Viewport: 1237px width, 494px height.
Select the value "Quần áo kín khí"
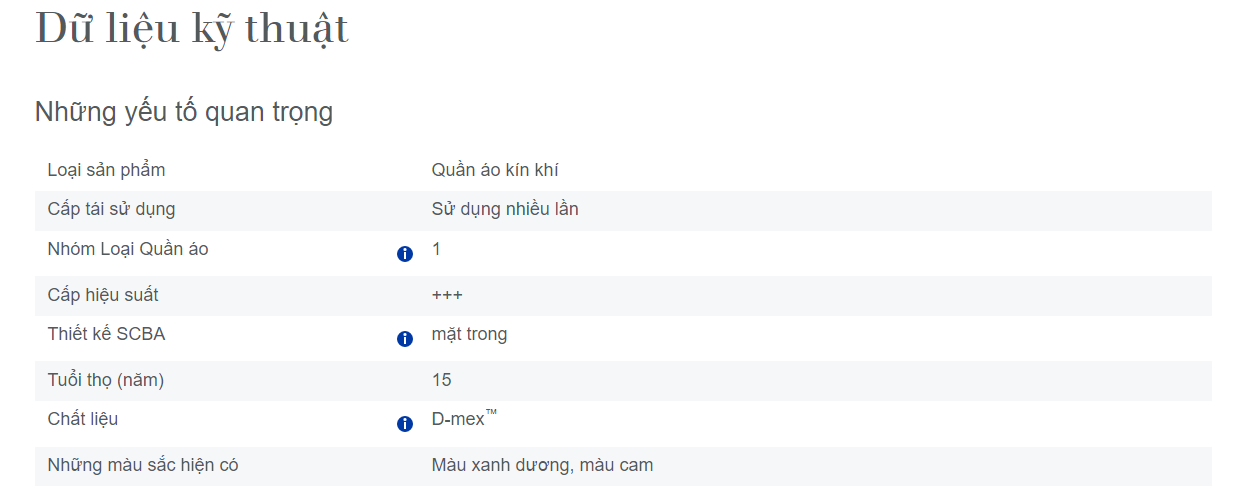pos(495,170)
